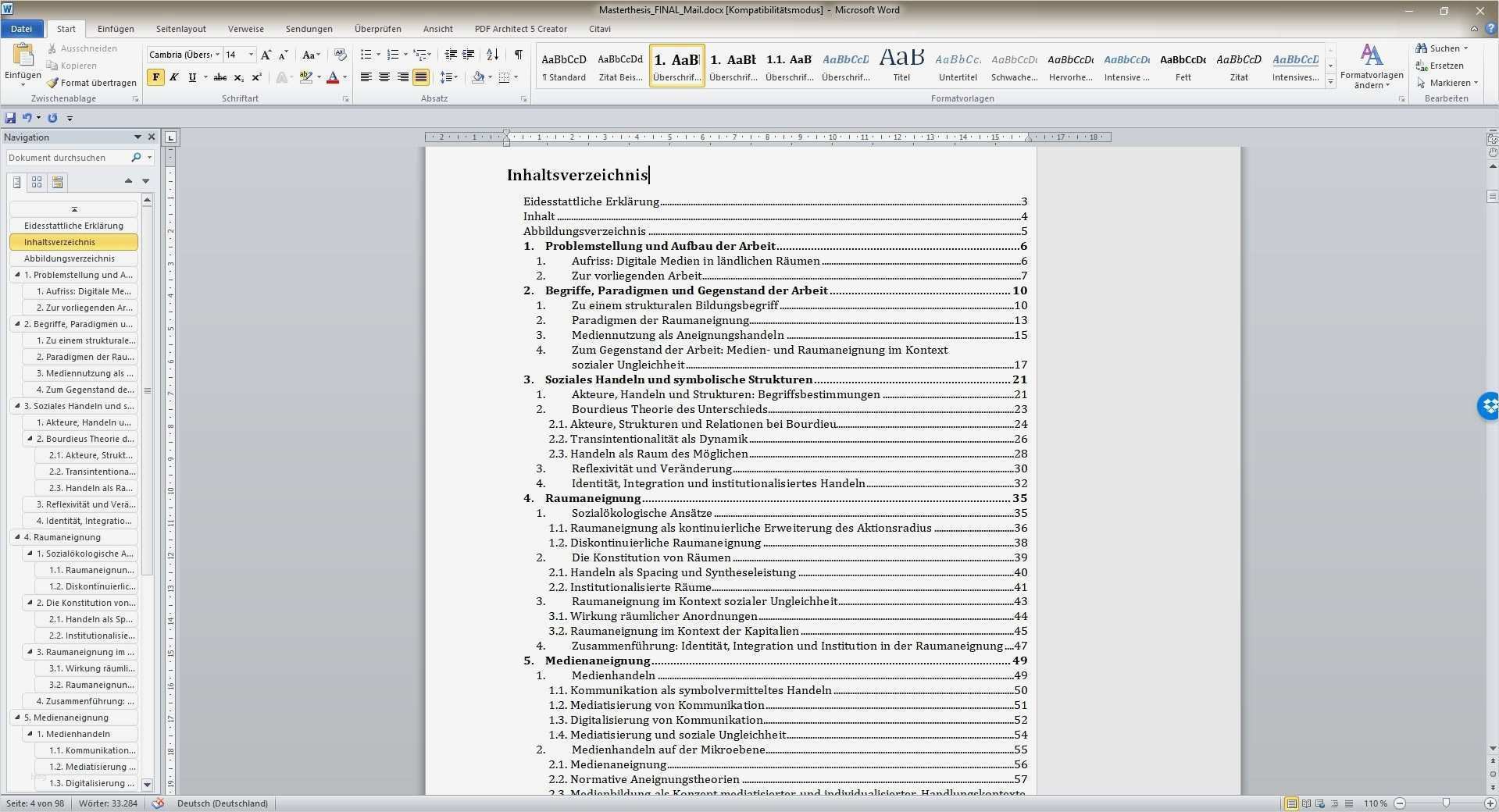This screenshot has height=812, width=1499.
Task: Open the font name dropdown Cambria
Action: coord(217,55)
